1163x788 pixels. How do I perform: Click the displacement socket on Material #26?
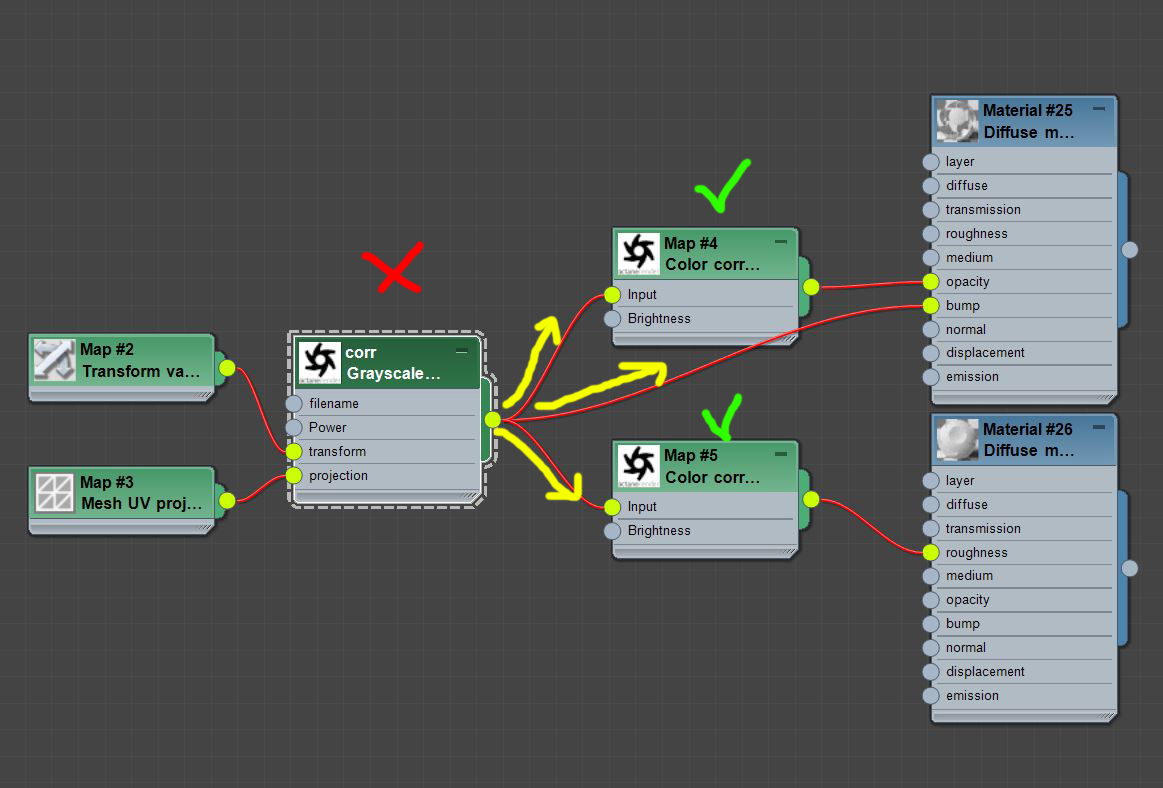pyautogui.click(x=931, y=672)
